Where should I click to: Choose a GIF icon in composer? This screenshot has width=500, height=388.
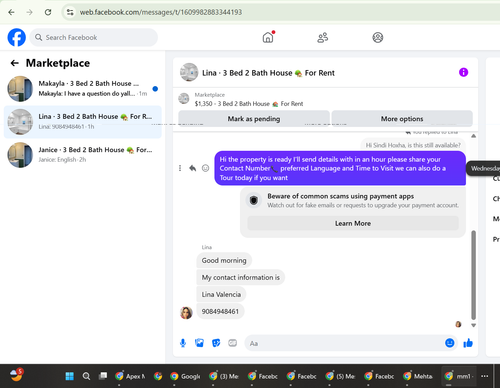(232, 343)
